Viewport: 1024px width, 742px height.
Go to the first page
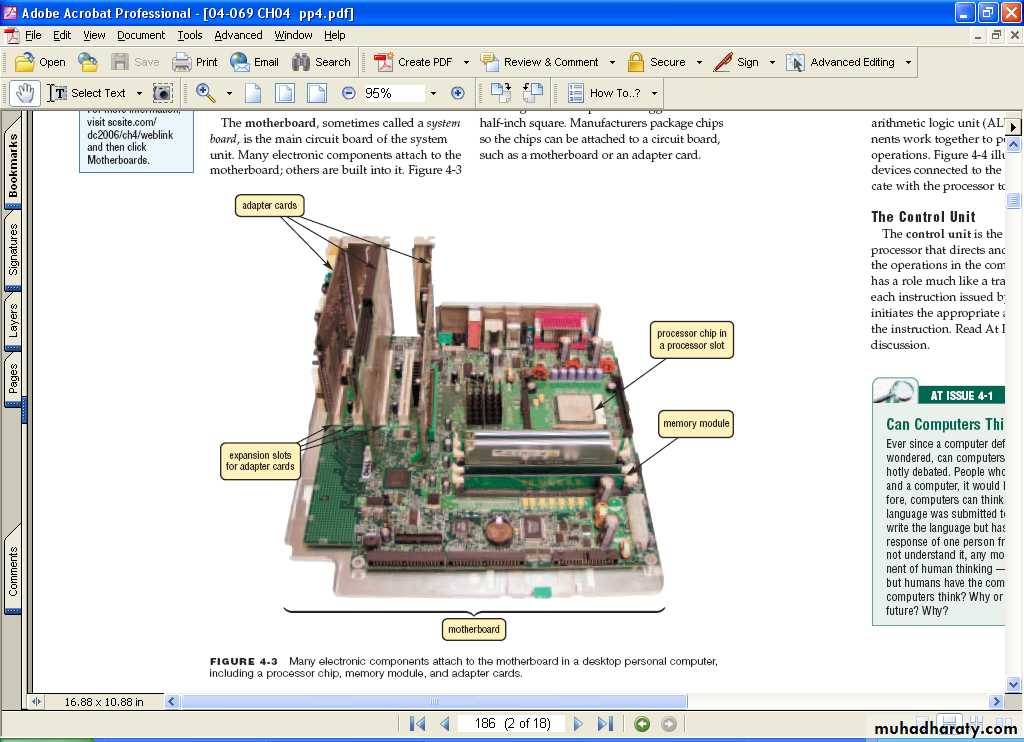click(418, 724)
